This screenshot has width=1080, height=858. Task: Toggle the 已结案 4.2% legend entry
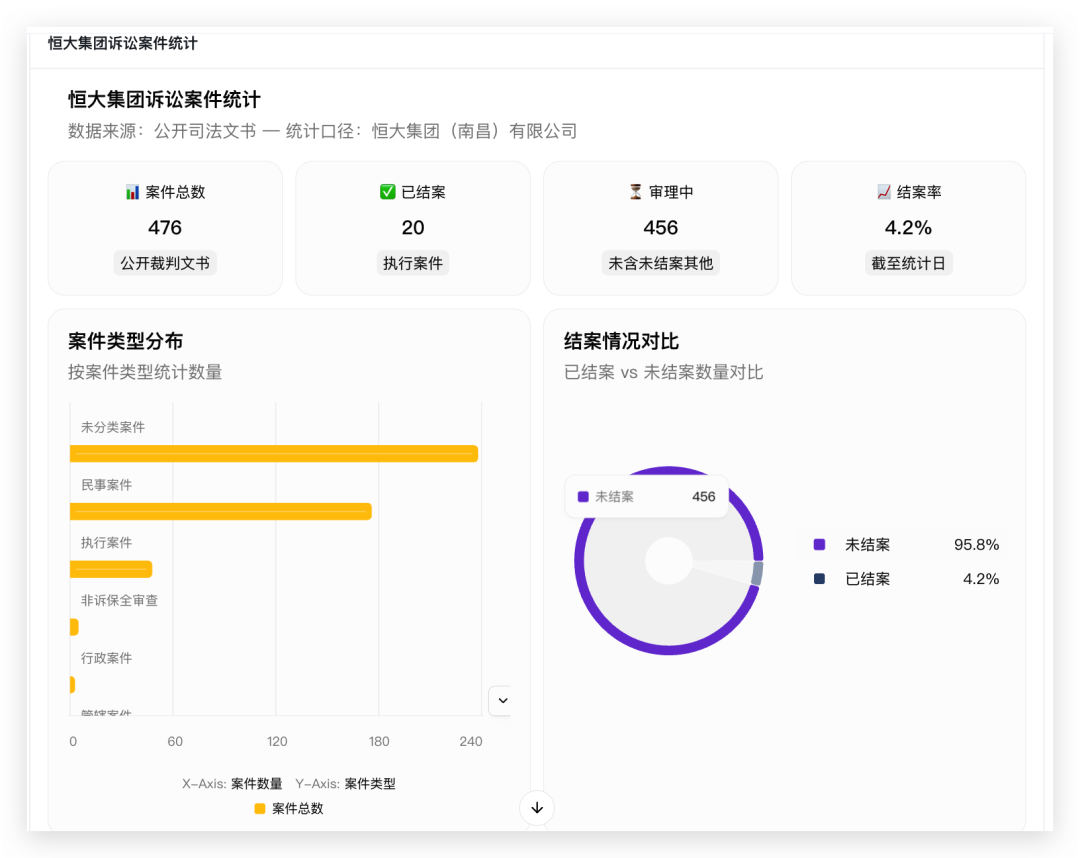tap(906, 579)
